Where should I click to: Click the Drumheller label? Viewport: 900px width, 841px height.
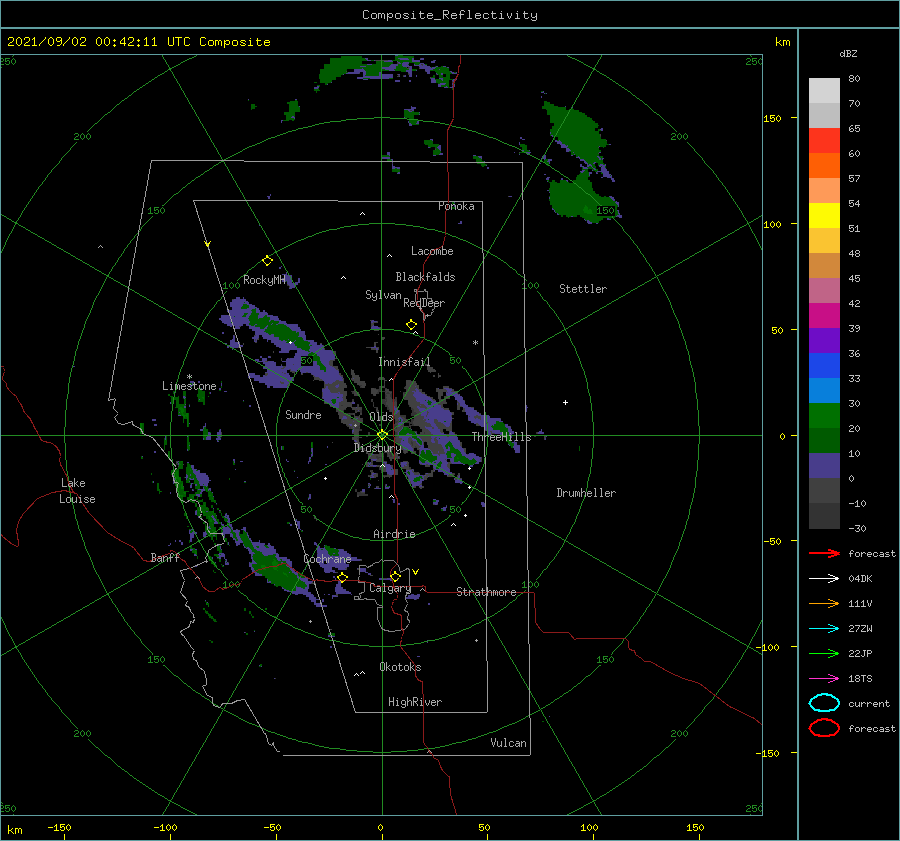pyautogui.click(x=586, y=493)
